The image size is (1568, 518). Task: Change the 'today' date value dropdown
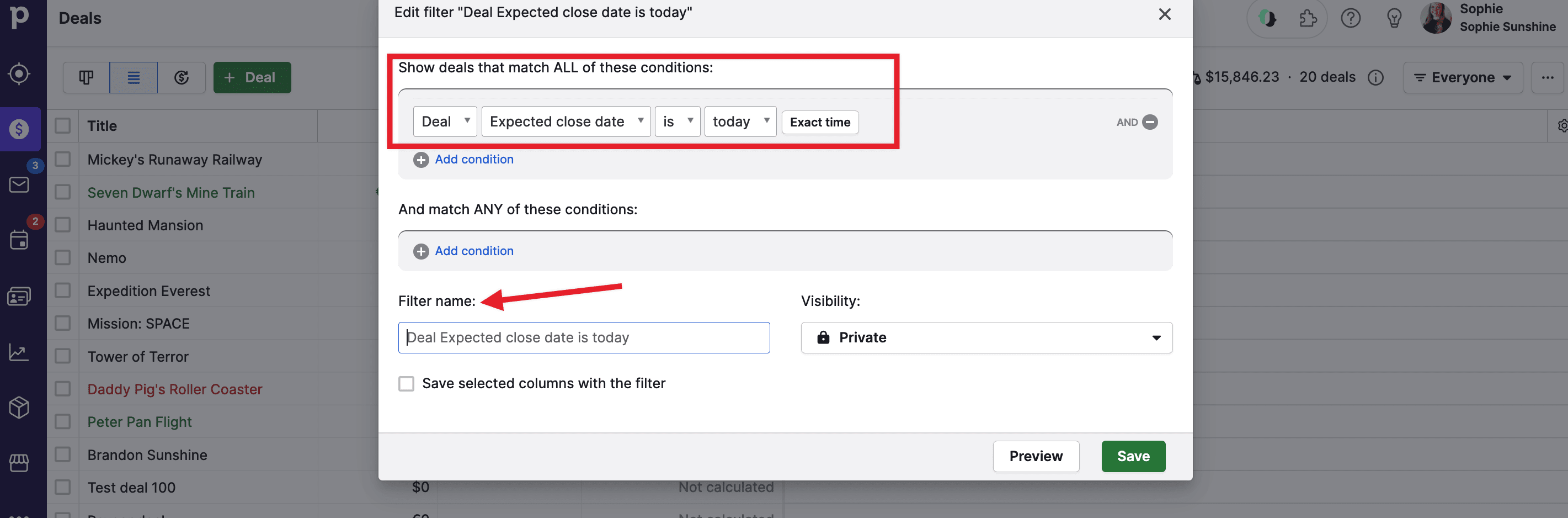[739, 122]
